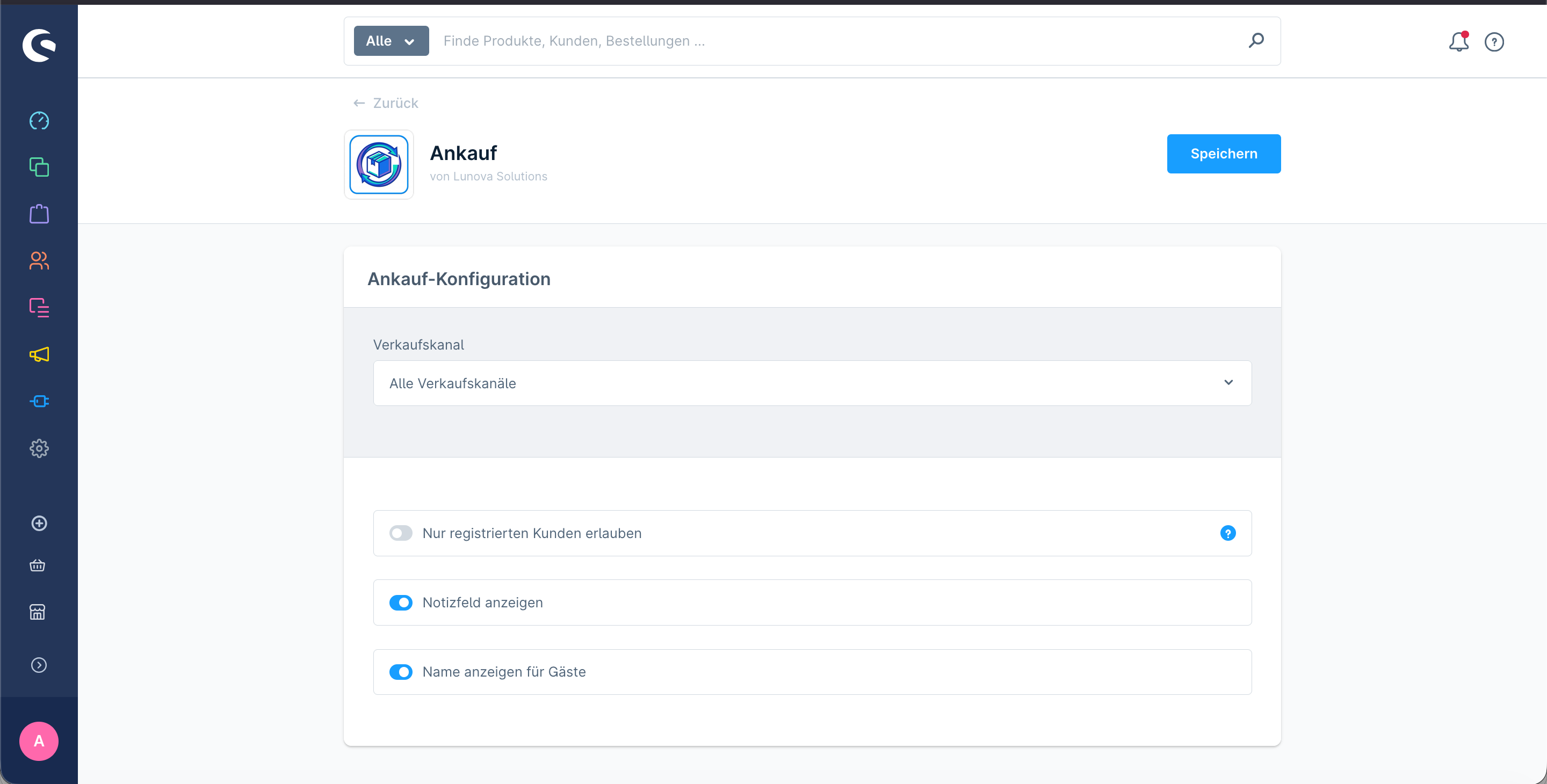Open the Customers people icon
The width and height of the screenshot is (1547, 784).
pyautogui.click(x=39, y=260)
